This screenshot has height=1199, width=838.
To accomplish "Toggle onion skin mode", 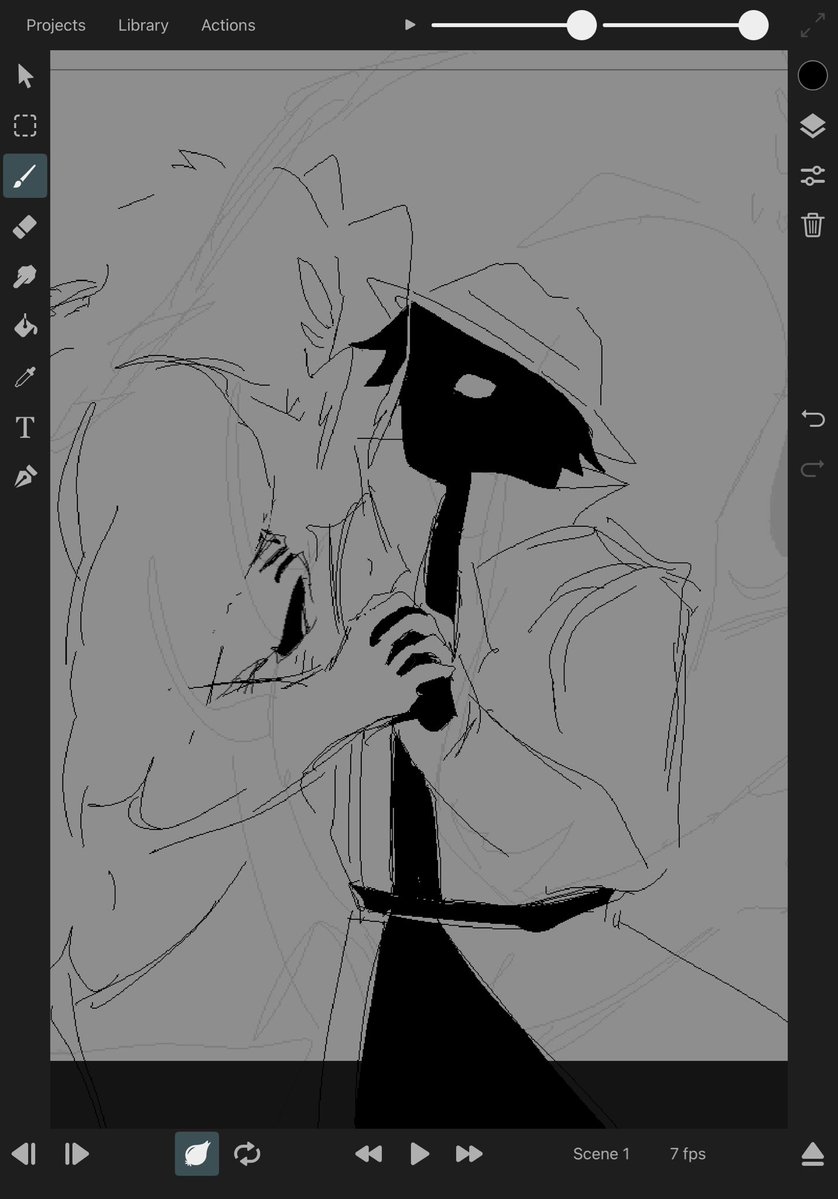I will (x=197, y=1154).
